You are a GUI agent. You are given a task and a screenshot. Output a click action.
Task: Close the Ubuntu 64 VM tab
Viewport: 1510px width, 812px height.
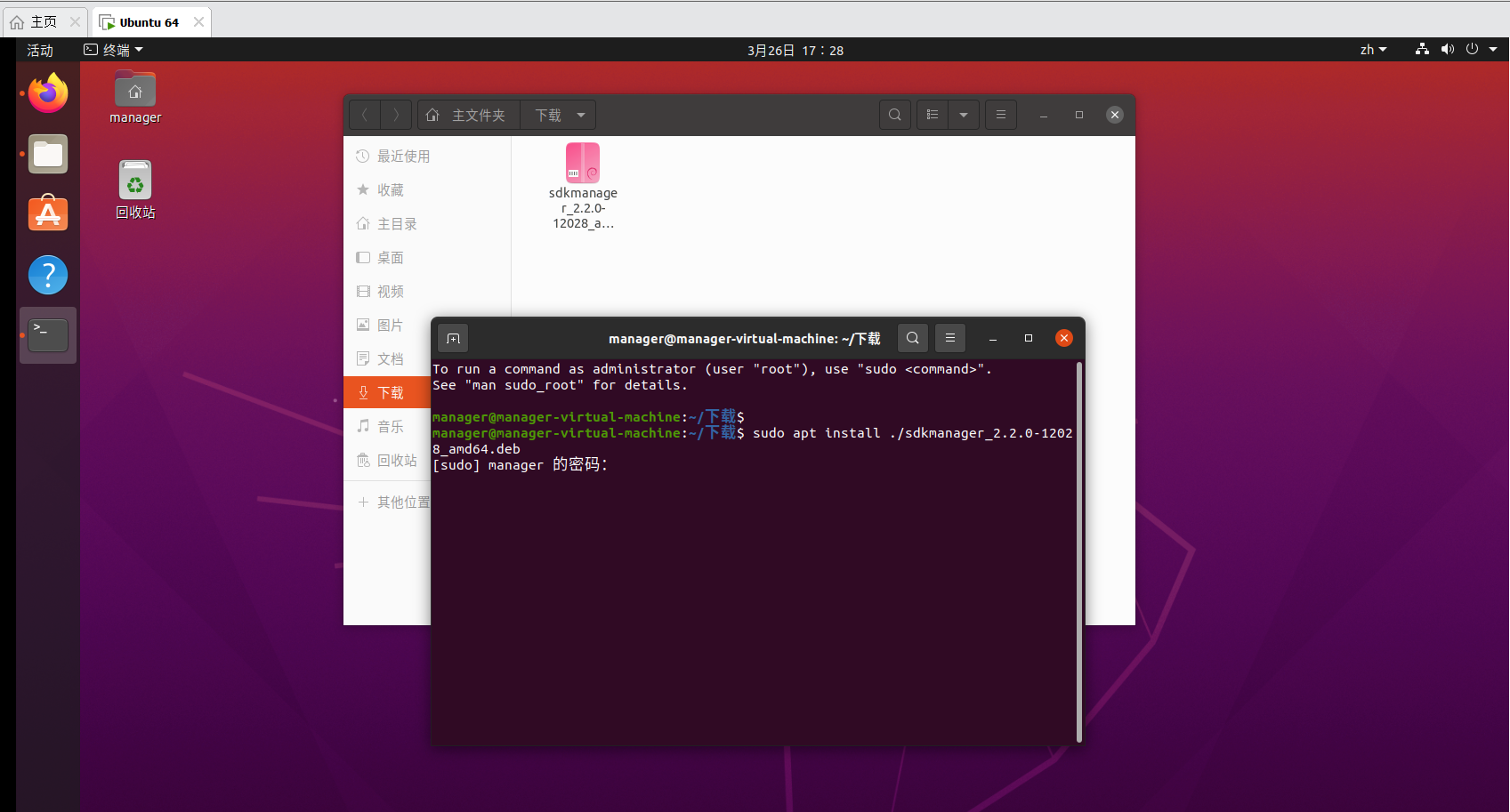(x=199, y=22)
